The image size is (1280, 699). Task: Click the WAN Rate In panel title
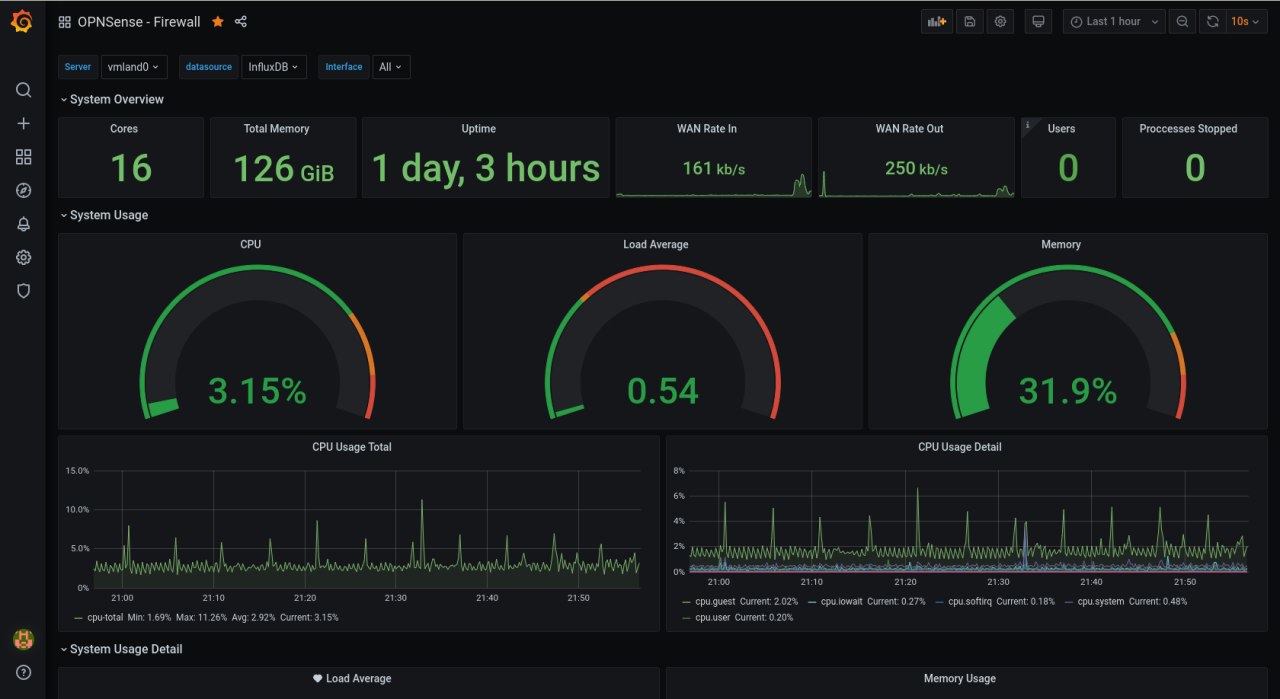tap(707, 129)
